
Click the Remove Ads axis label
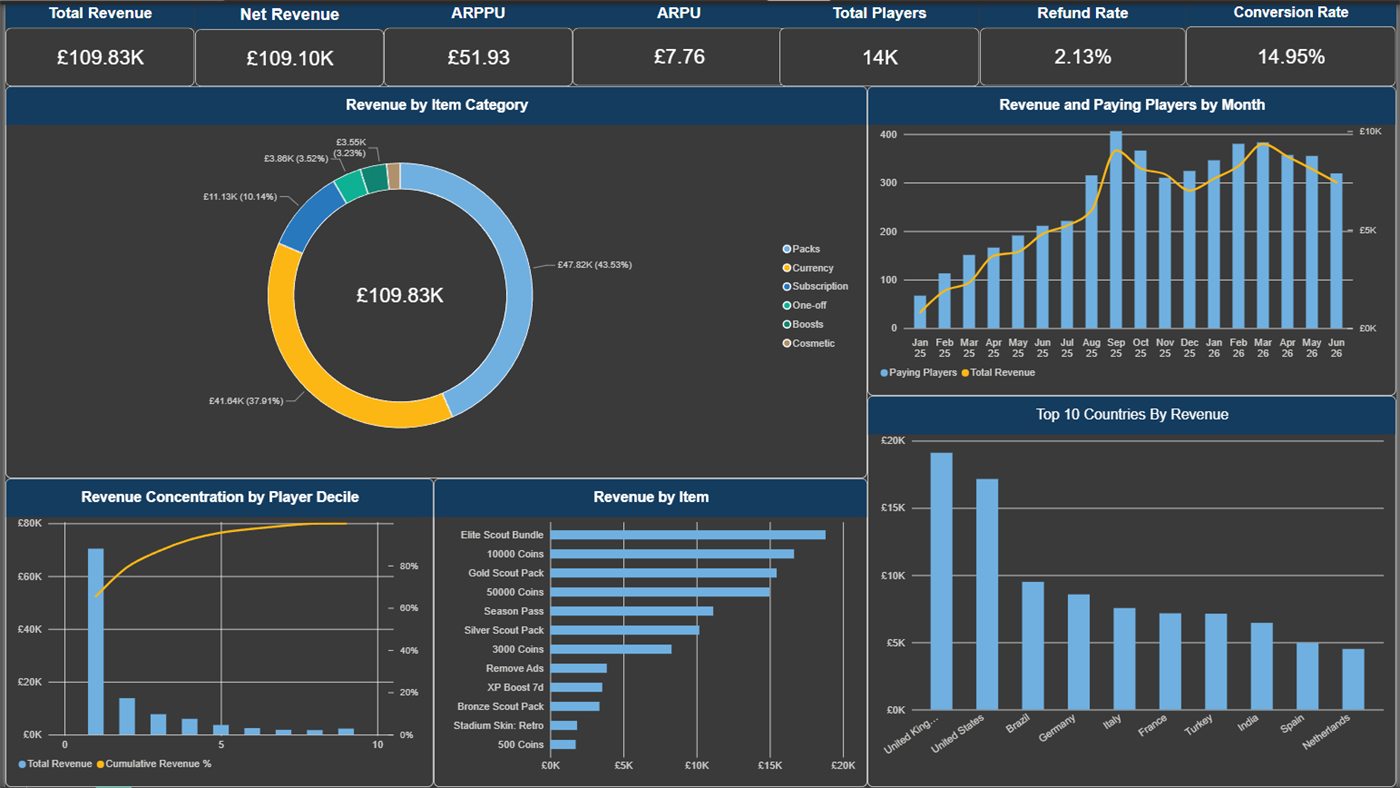[x=515, y=668]
